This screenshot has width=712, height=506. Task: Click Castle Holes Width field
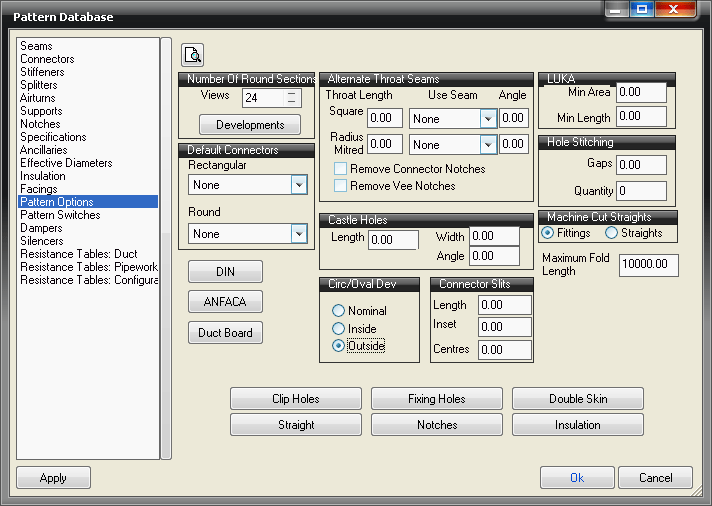point(494,236)
